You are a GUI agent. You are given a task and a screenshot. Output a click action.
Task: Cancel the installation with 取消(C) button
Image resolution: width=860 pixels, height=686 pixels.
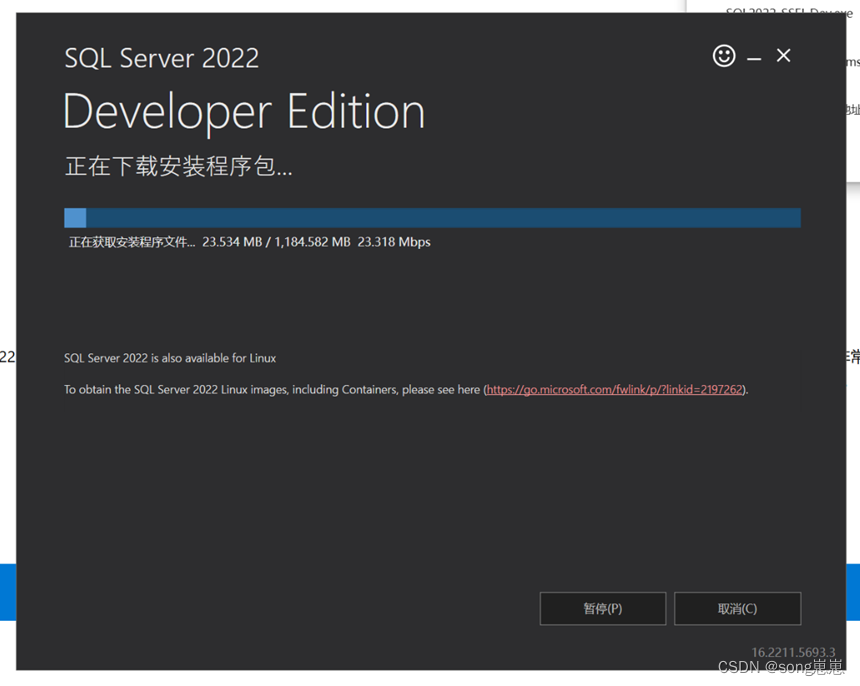tap(737, 609)
